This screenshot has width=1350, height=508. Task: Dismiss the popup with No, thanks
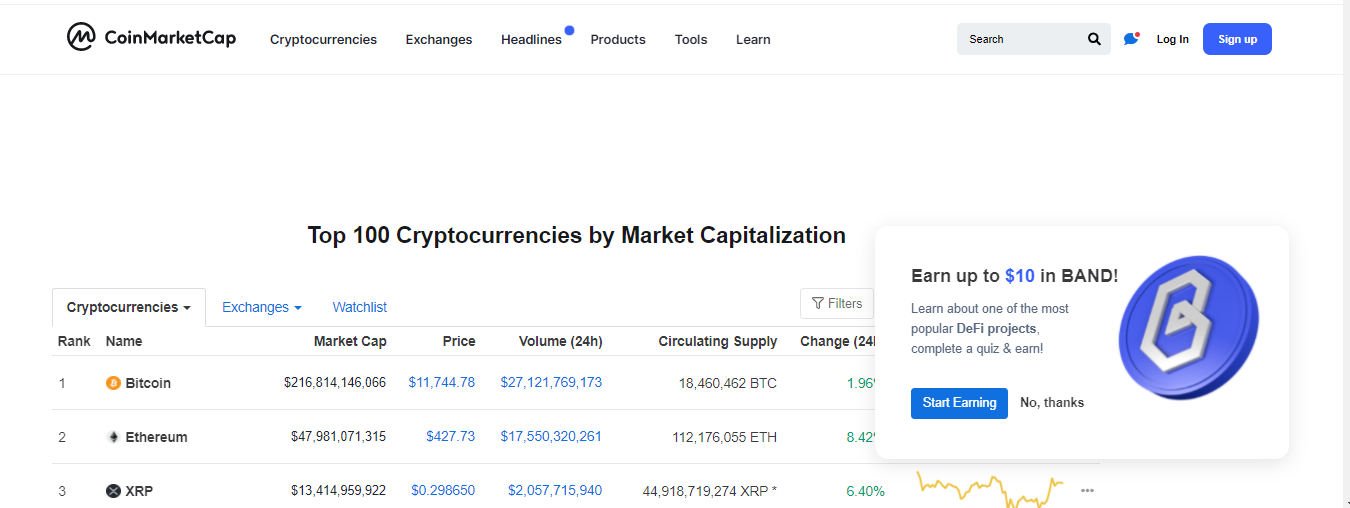(1052, 403)
